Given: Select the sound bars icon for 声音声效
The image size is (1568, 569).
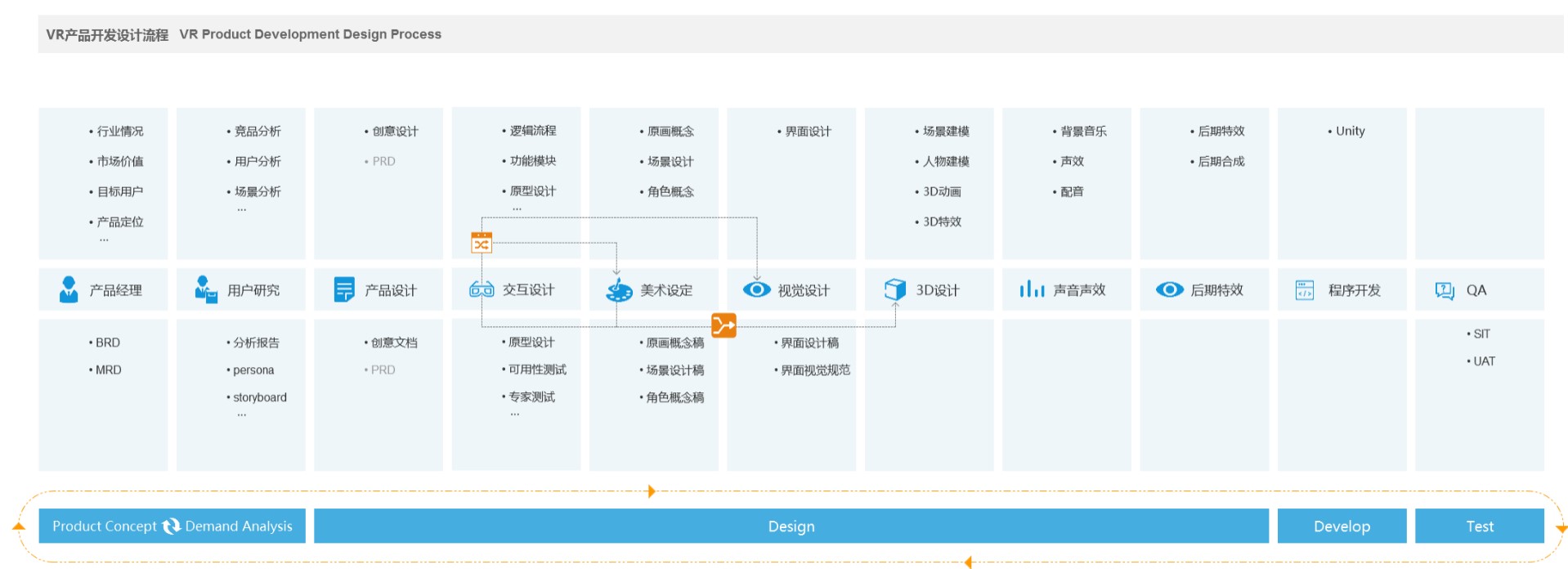Looking at the screenshot, I should (1032, 289).
